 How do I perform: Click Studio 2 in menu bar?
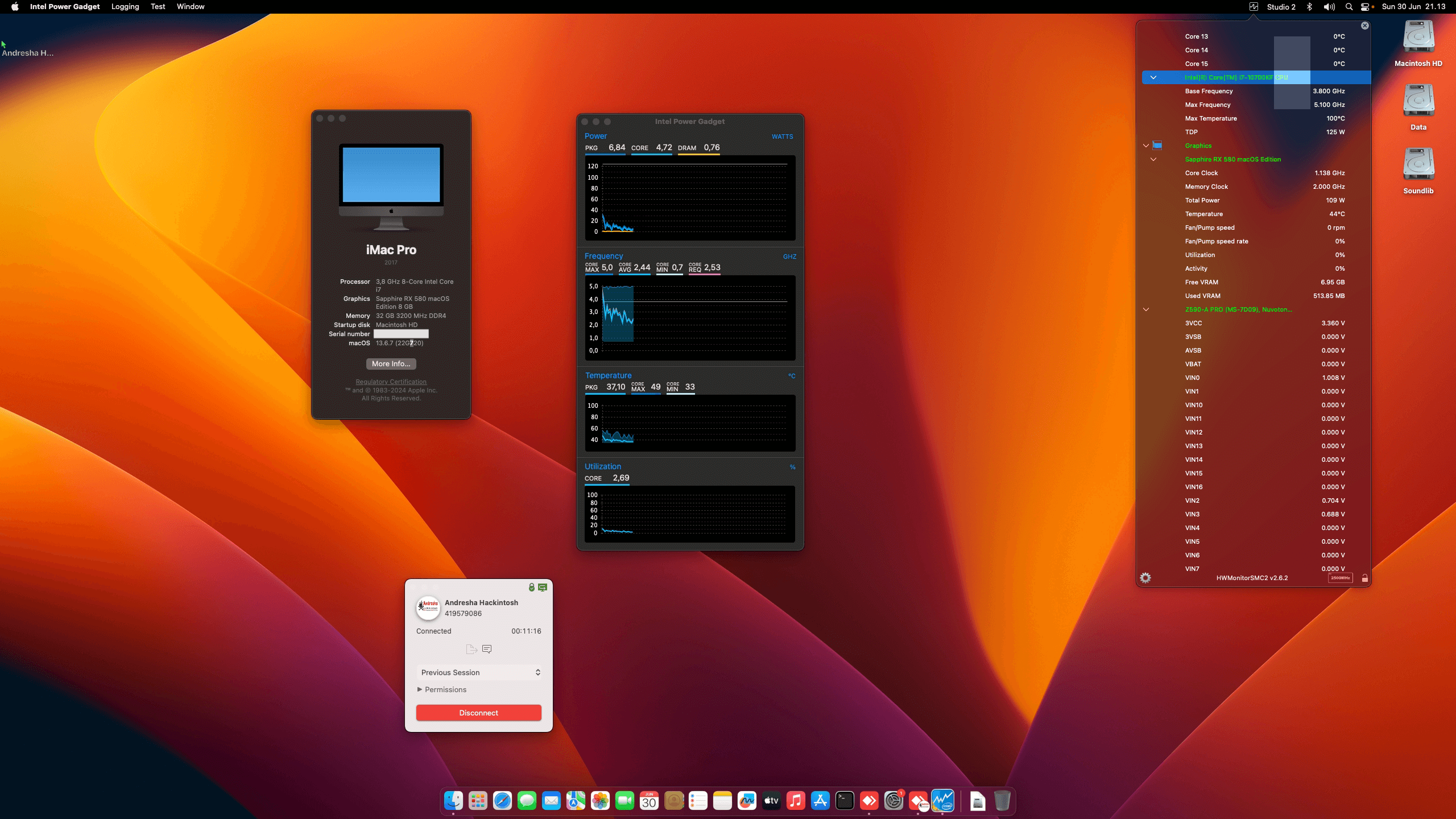click(1281, 7)
